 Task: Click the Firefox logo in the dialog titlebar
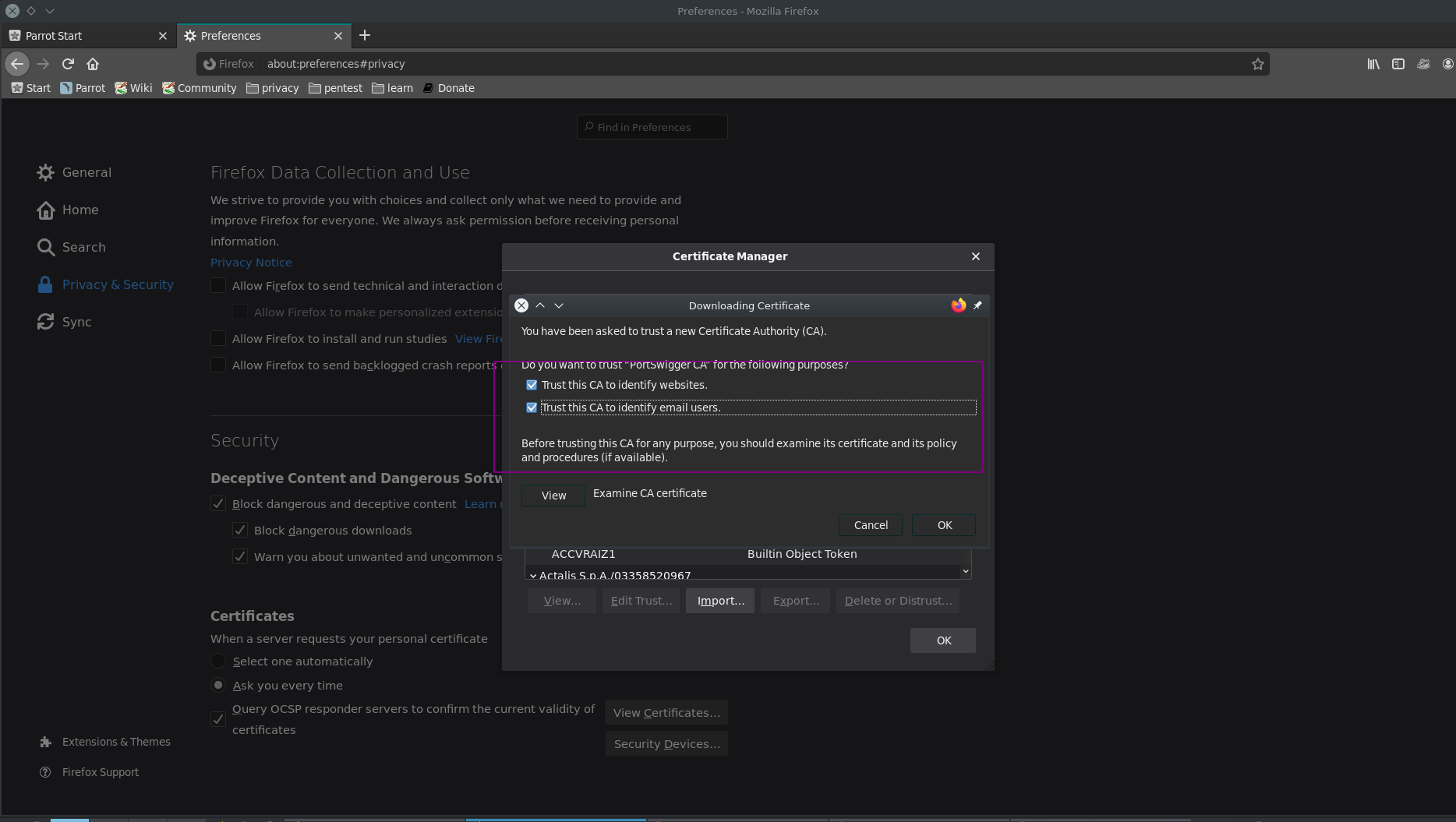pyautogui.click(x=959, y=305)
